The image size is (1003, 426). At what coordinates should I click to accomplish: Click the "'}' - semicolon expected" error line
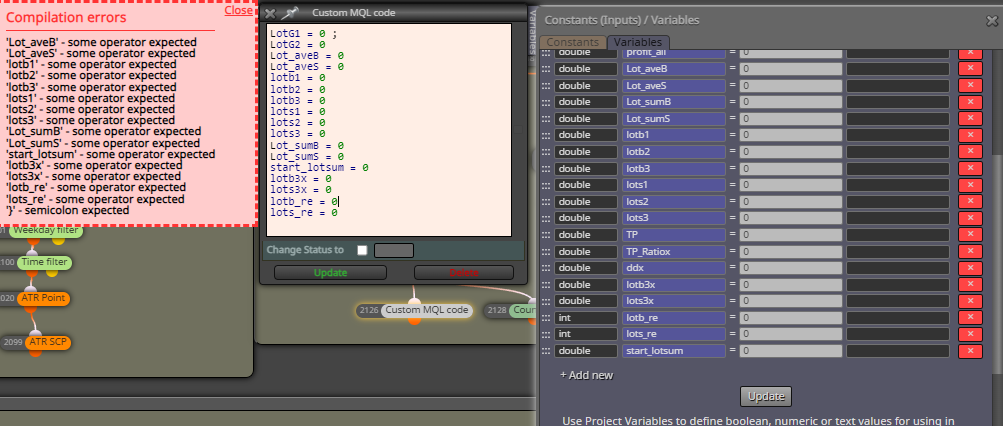click(x=68, y=210)
